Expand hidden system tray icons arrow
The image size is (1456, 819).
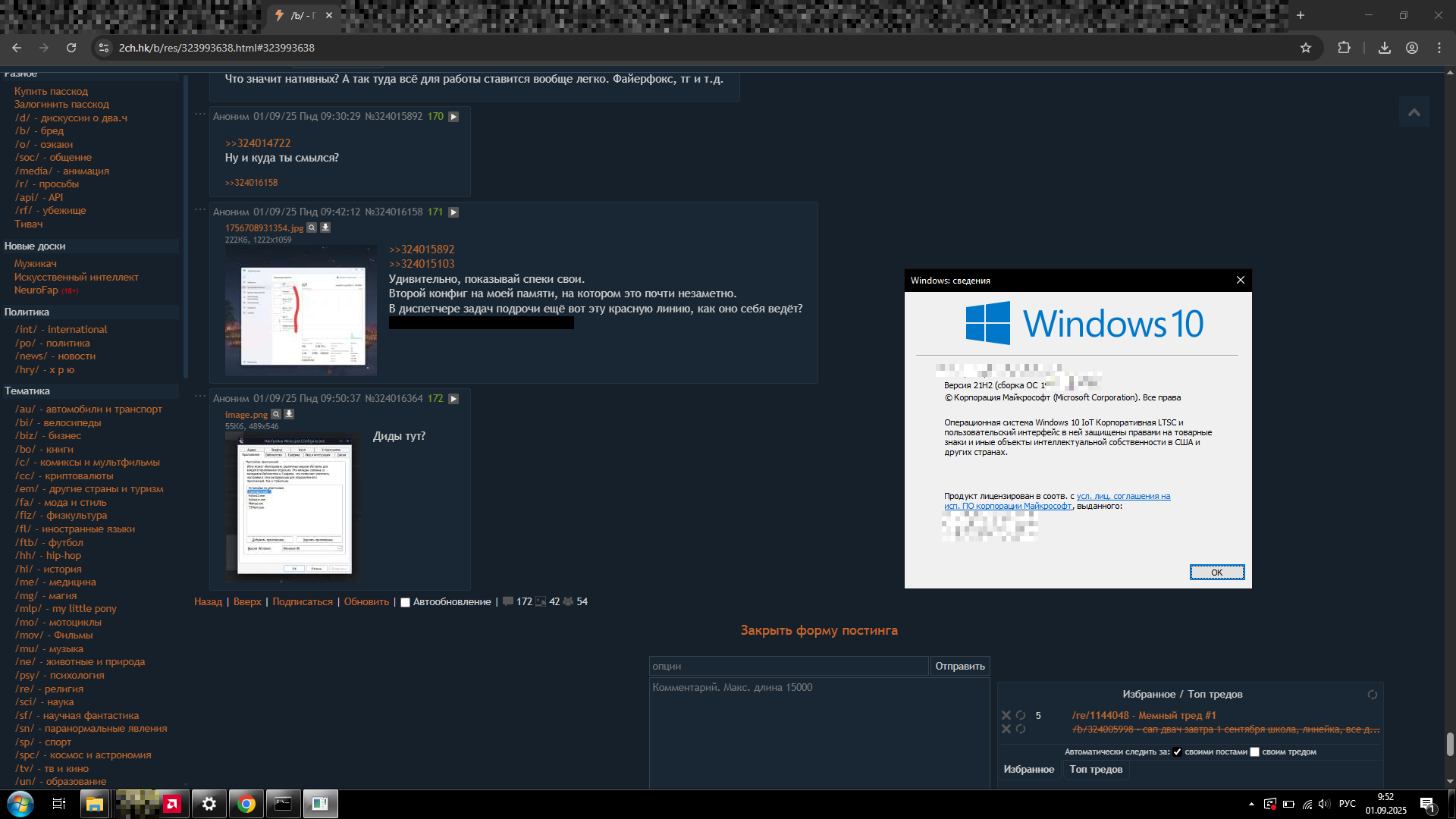tap(1251, 804)
